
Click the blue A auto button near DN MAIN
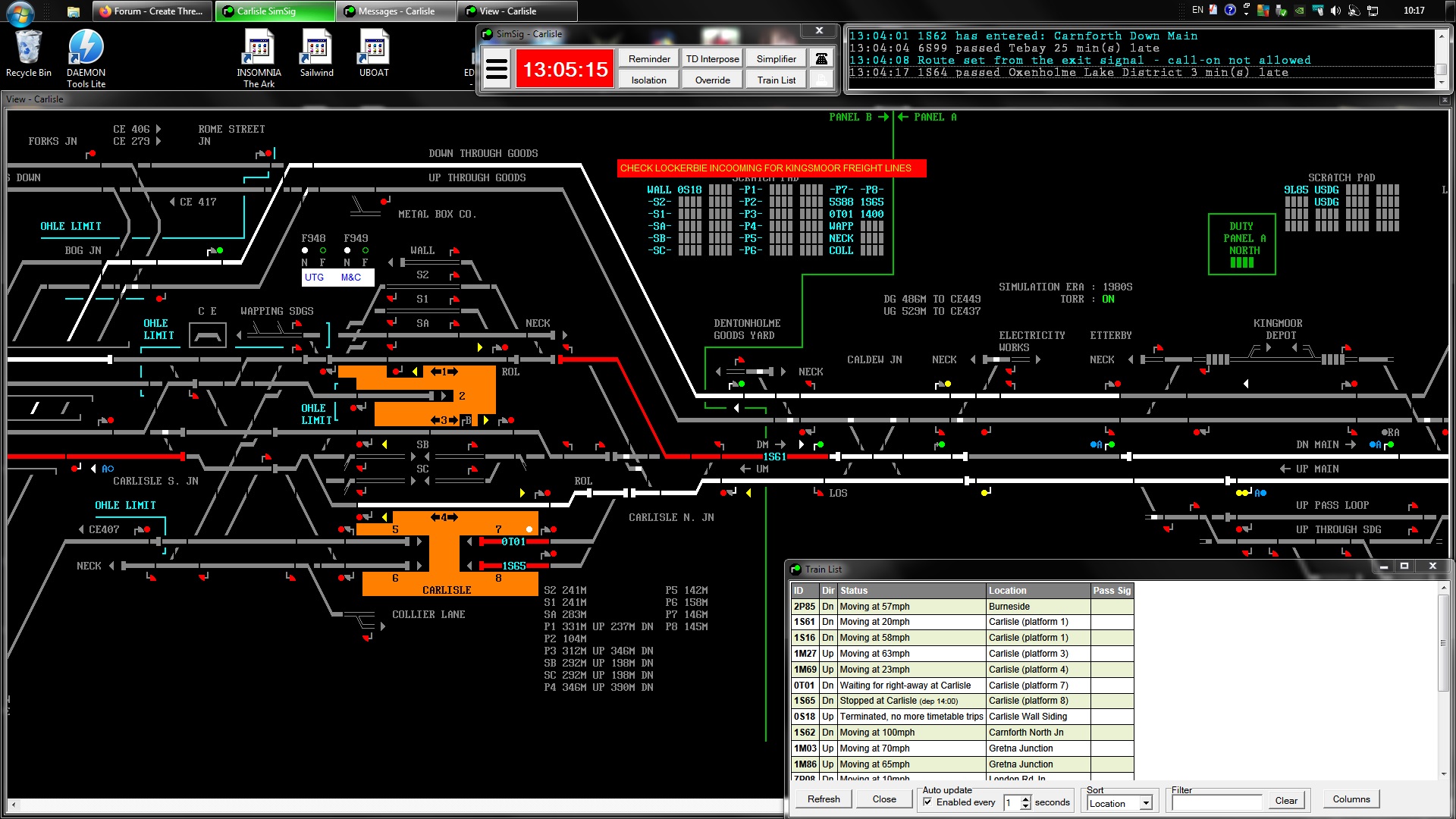point(1375,445)
